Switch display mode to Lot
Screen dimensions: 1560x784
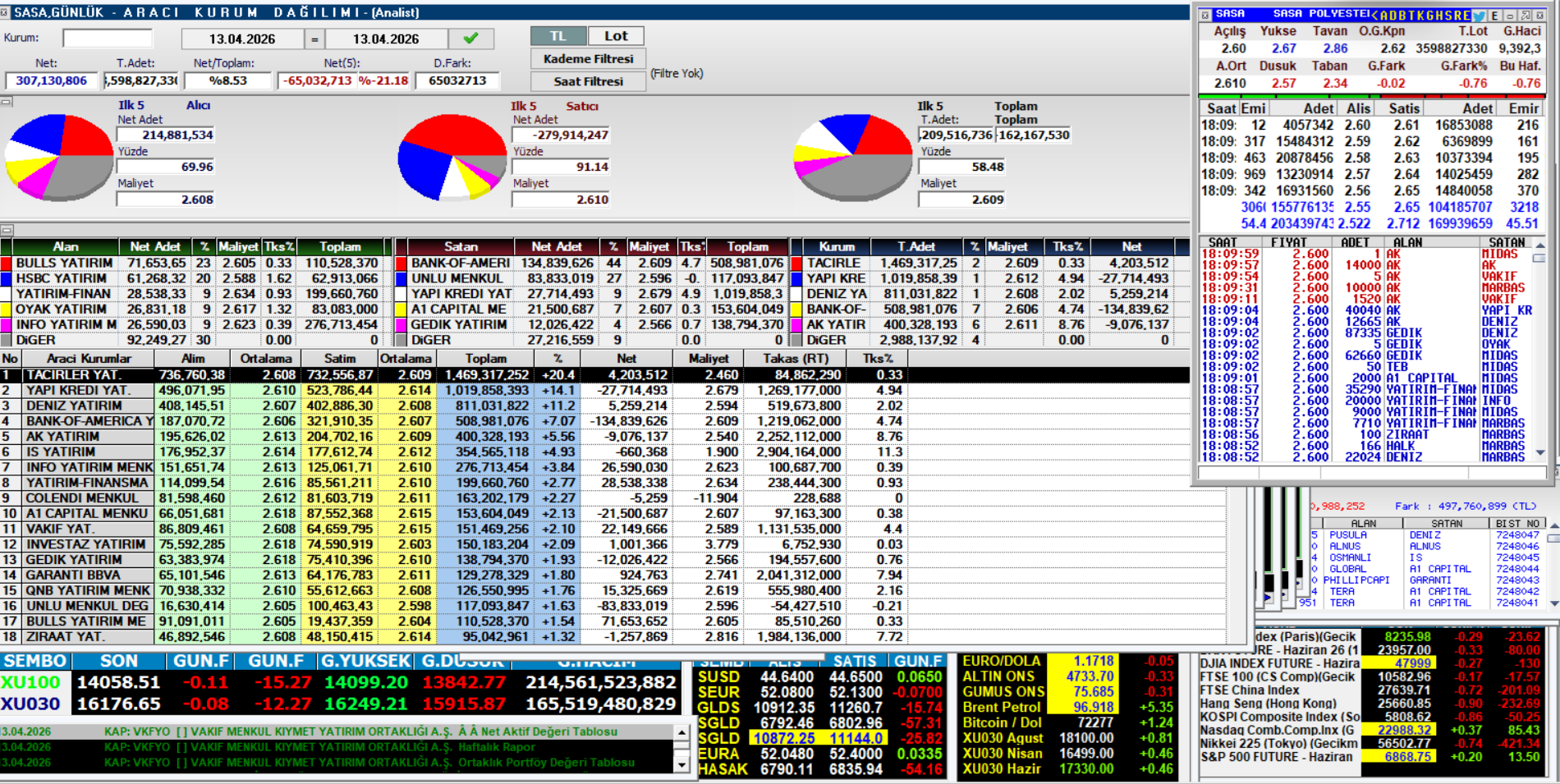[616, 36]
